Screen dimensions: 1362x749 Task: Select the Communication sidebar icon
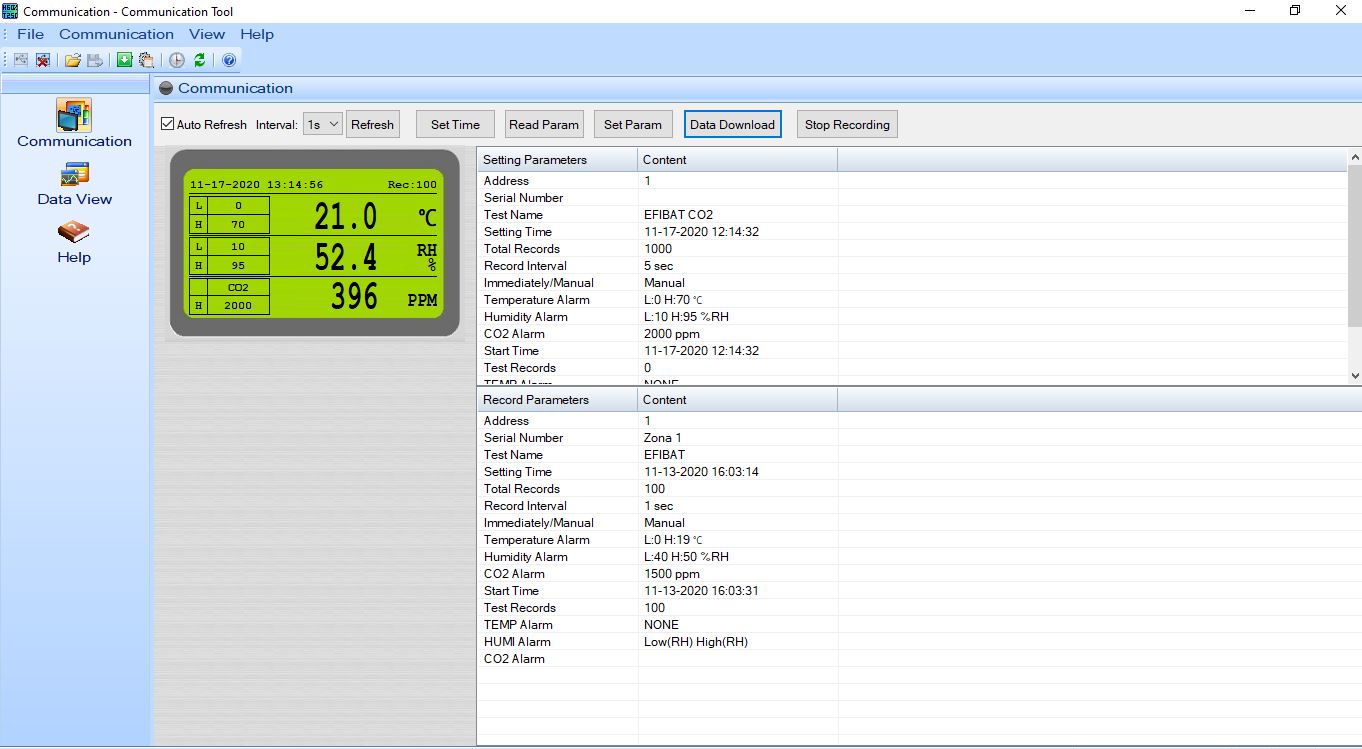coord(74,115)
